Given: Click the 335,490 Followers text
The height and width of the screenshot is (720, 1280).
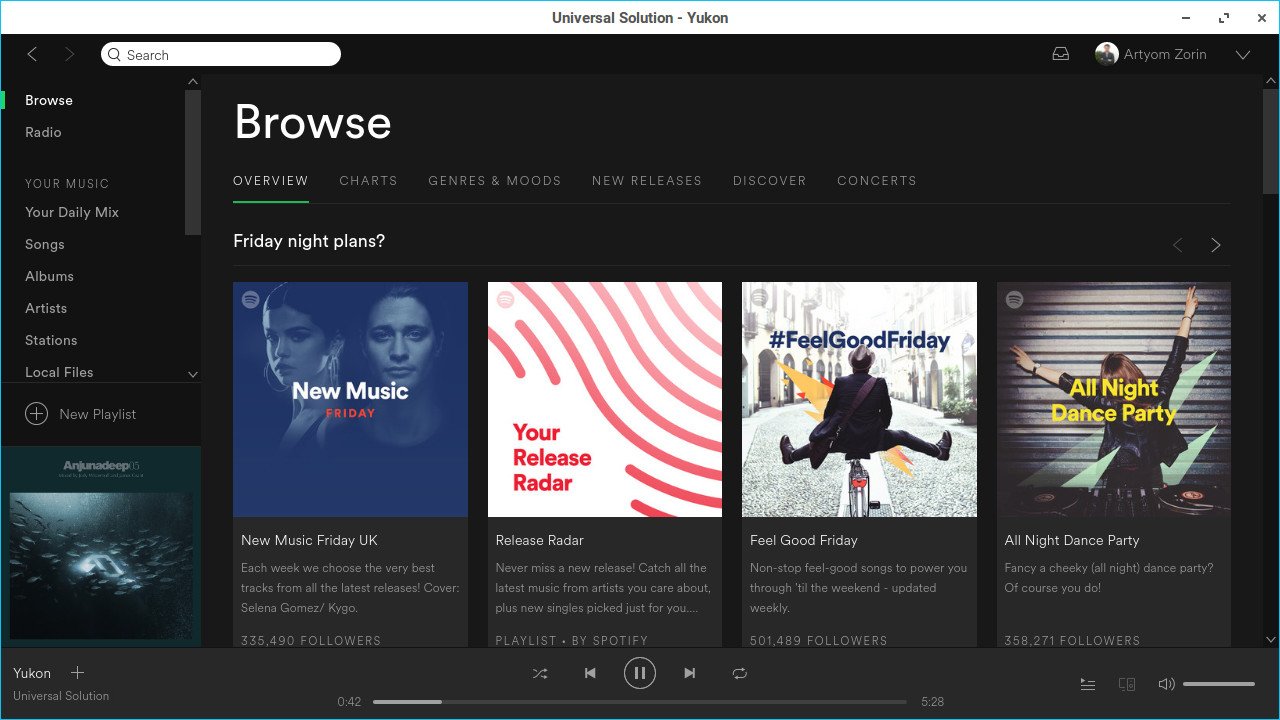Looking at the screenshot, I should tap(311, 640).
